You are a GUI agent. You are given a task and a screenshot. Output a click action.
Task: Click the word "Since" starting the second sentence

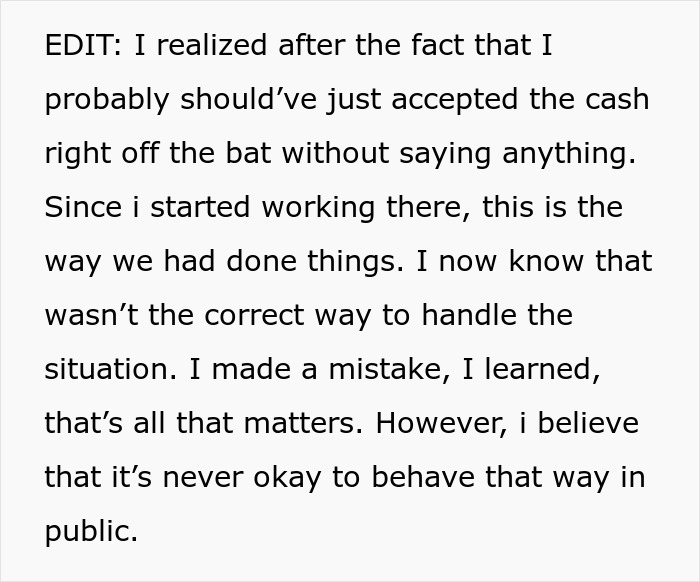[x=79, y=208]
